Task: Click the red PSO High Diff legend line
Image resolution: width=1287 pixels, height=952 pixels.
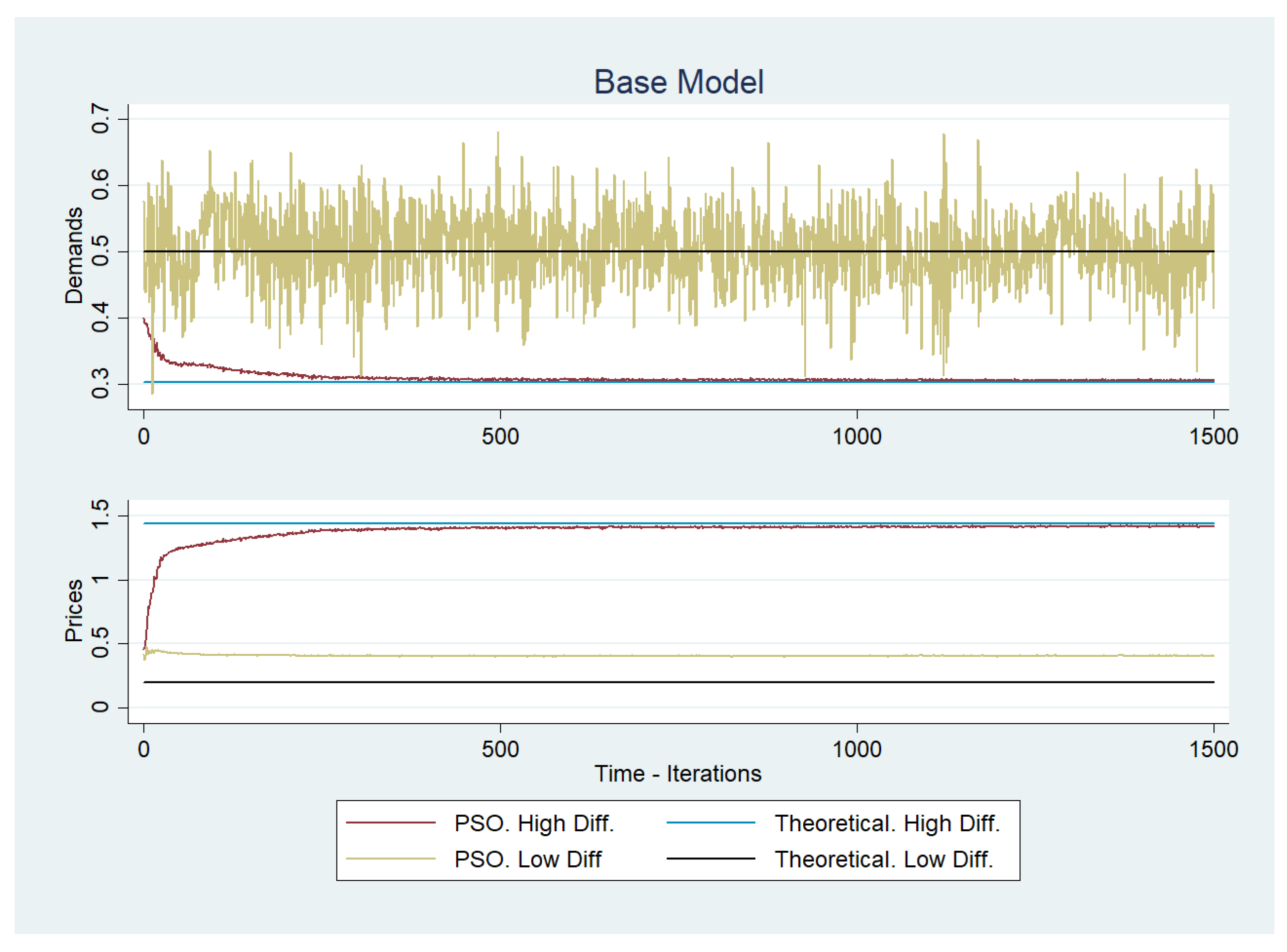Action: (x=391, y=823)
